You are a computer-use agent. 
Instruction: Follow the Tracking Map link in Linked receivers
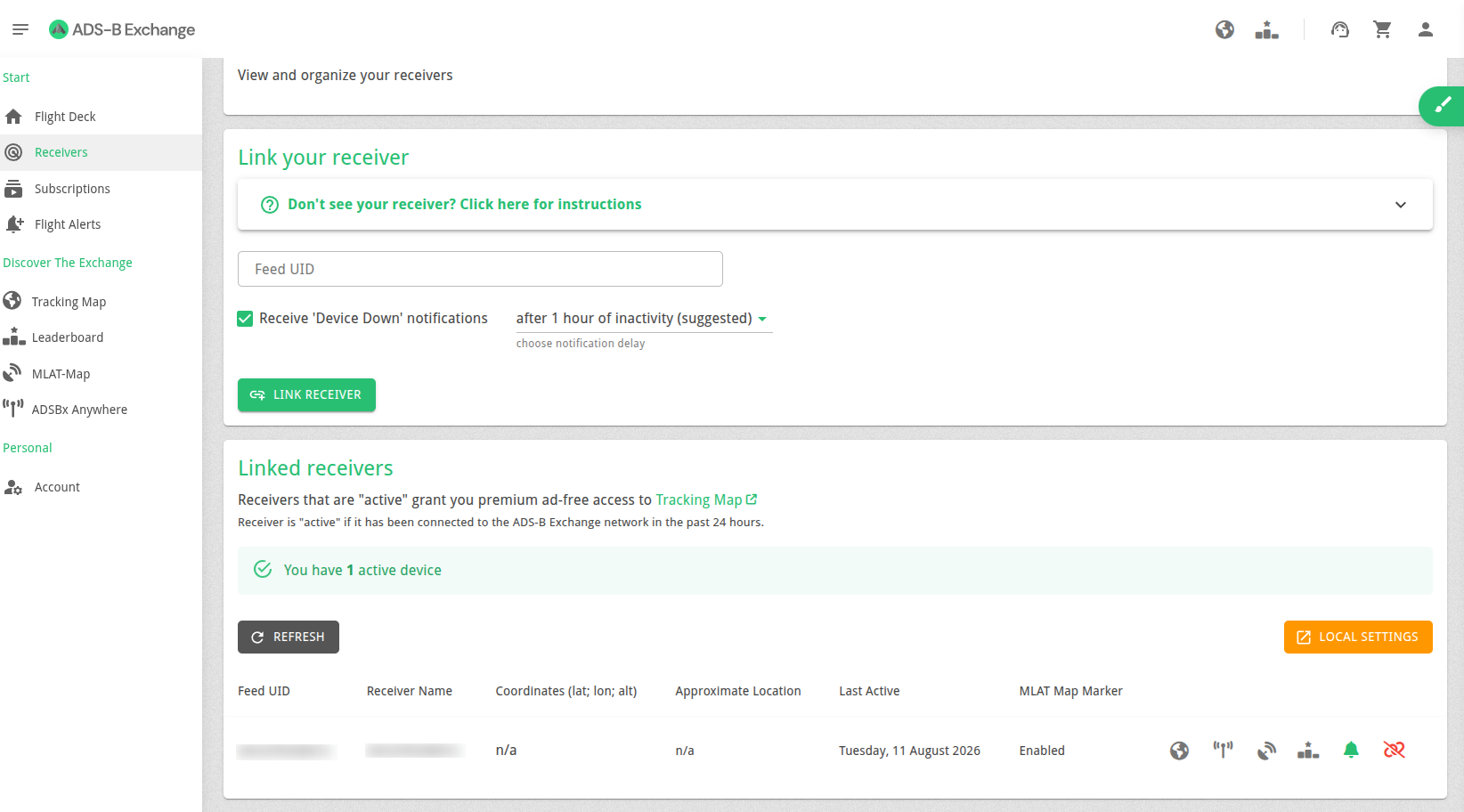click(706, 500)
